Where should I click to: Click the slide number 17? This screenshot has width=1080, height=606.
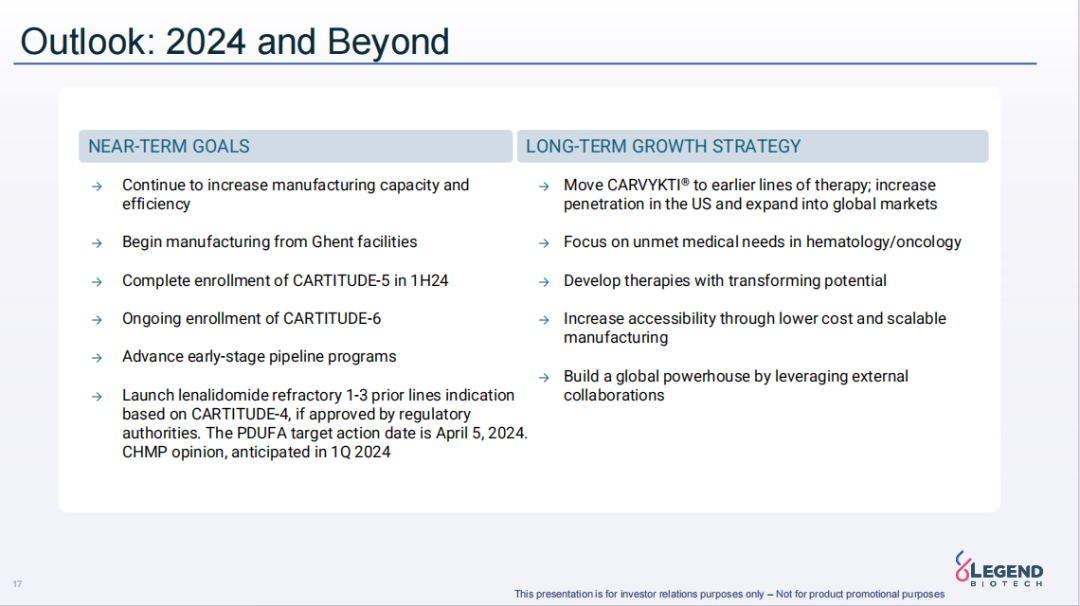click(x=17, y=584)
